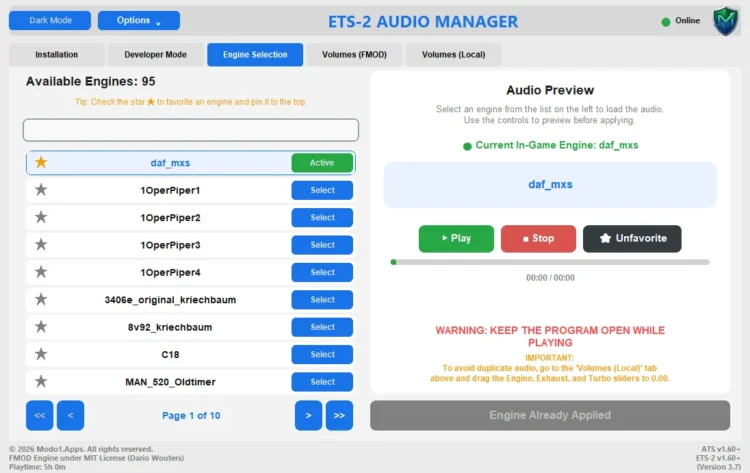750x473 pixels.
Task: Go to previous engine page
Action: 70,415
